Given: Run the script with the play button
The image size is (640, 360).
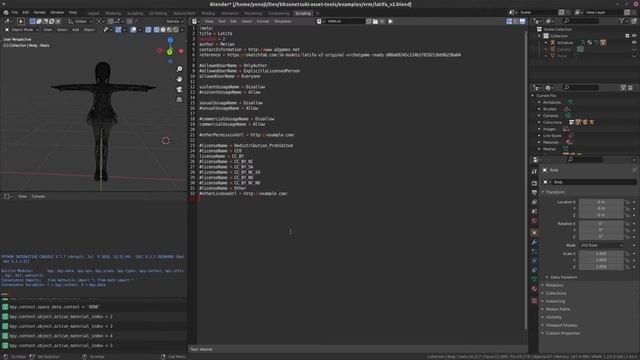Looking at the screenshot, I should pos(390,21).
